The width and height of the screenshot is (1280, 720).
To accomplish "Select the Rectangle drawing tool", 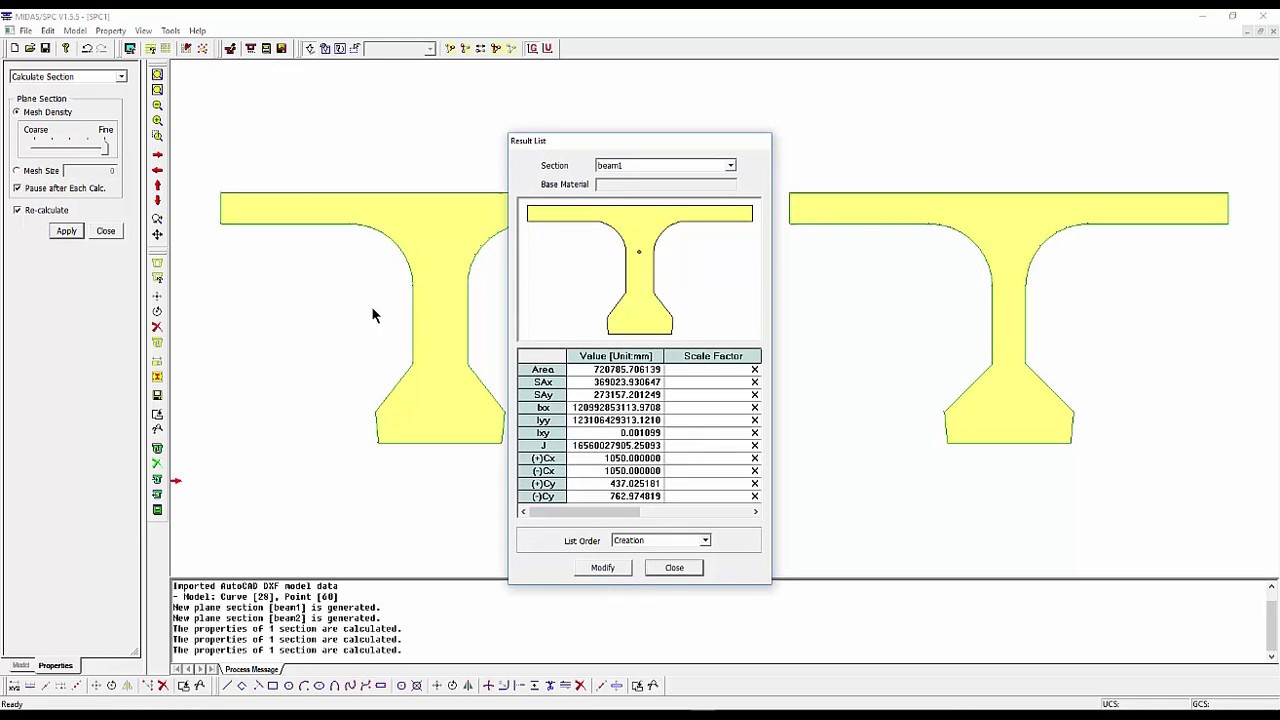I will (x=272, y=686).
